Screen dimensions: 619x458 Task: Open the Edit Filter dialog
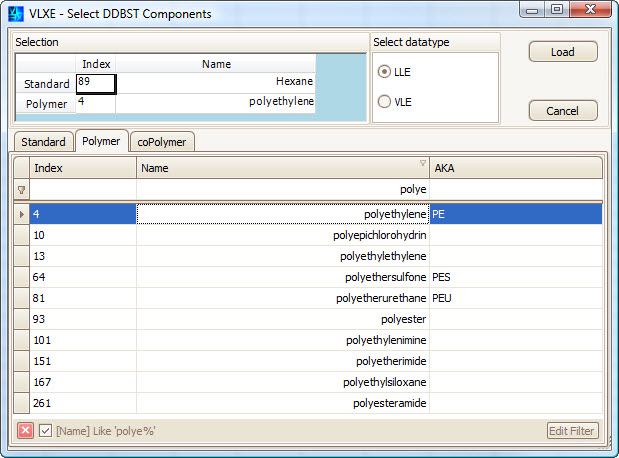pyautogui.click(x=573, y=431)
